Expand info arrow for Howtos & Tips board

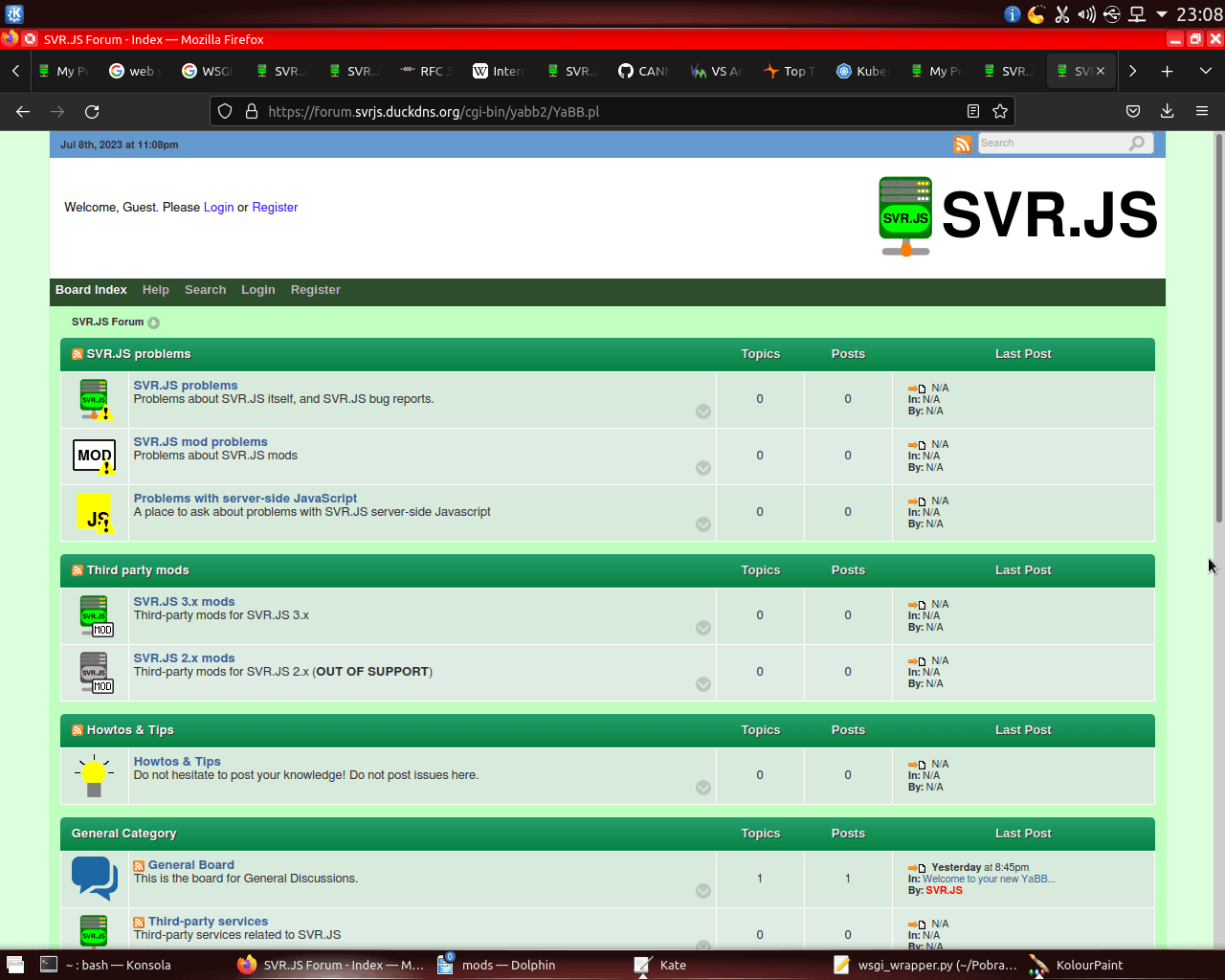703,788
